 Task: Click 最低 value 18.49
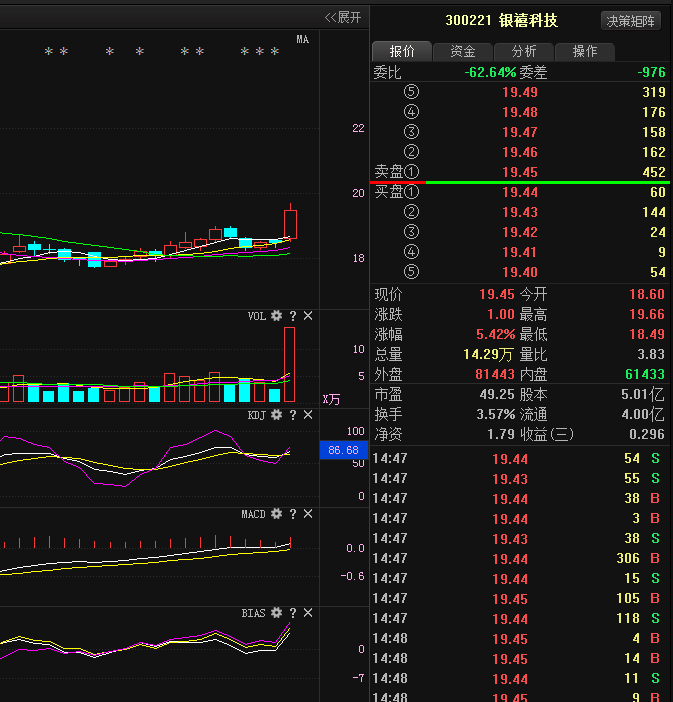click(647, 334)
